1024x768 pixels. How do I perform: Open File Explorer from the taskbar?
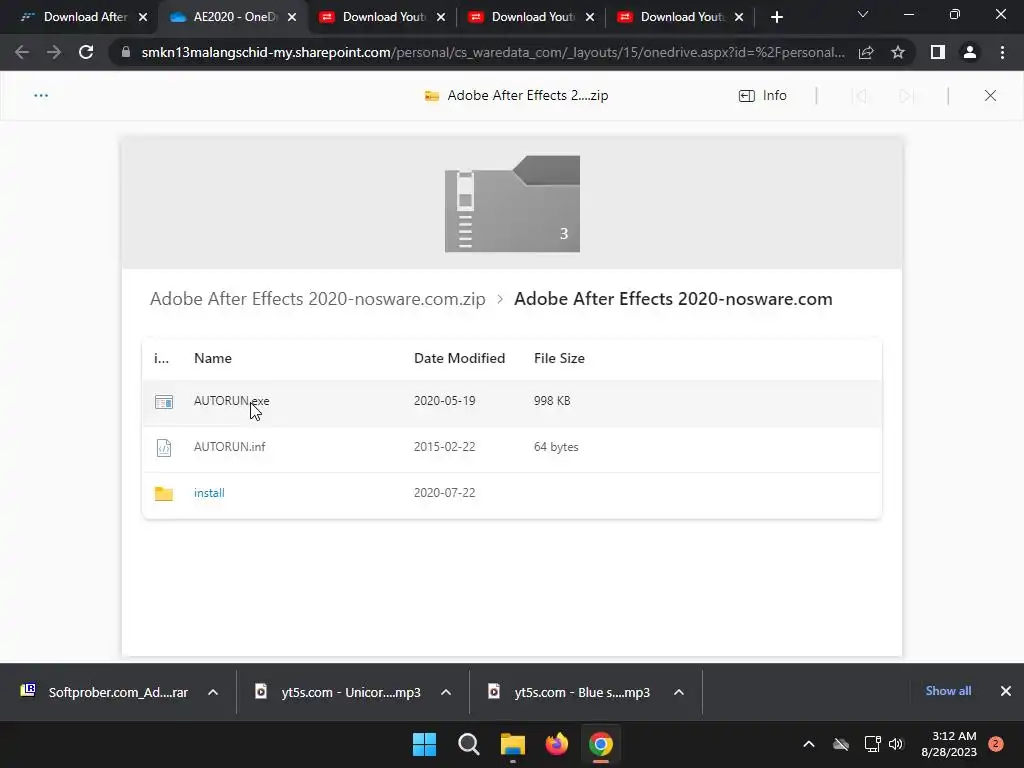(x=513, y=744)
